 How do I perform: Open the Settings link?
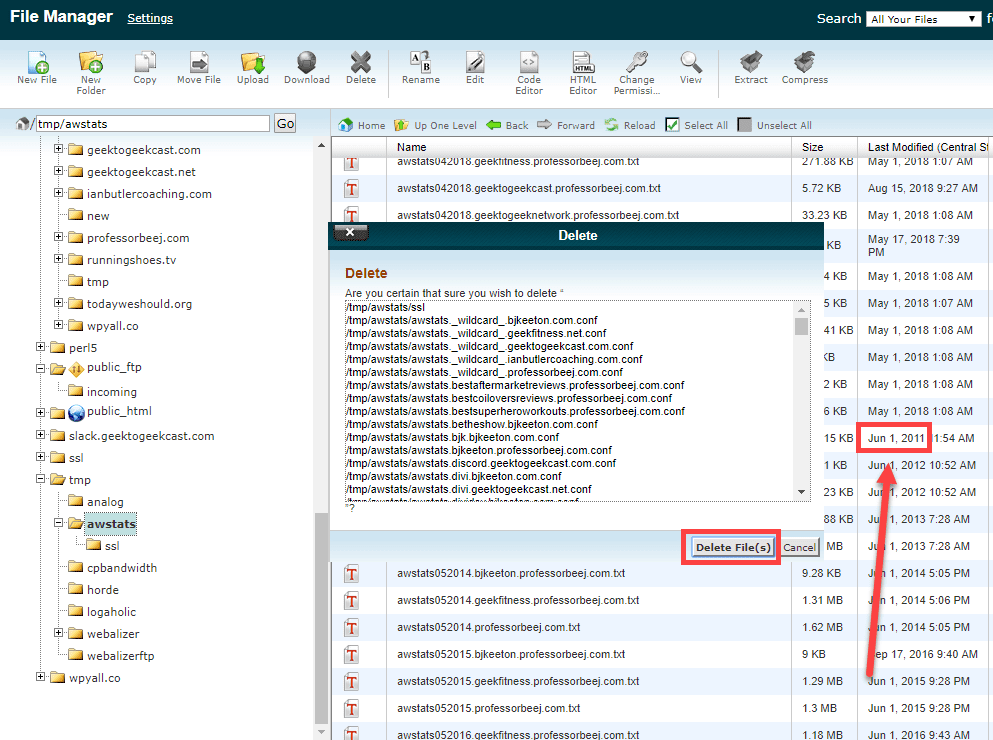click(150, 18)
